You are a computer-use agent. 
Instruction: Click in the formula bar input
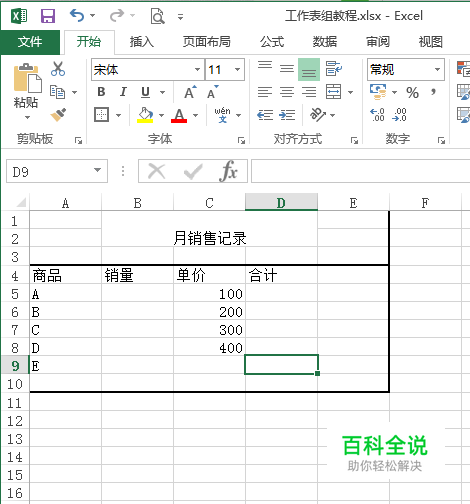360,171
